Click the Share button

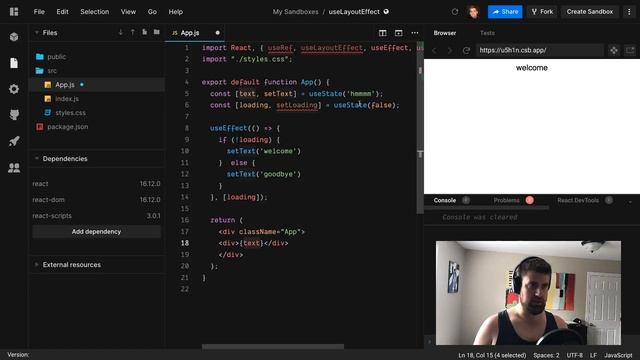click(505, 12)
